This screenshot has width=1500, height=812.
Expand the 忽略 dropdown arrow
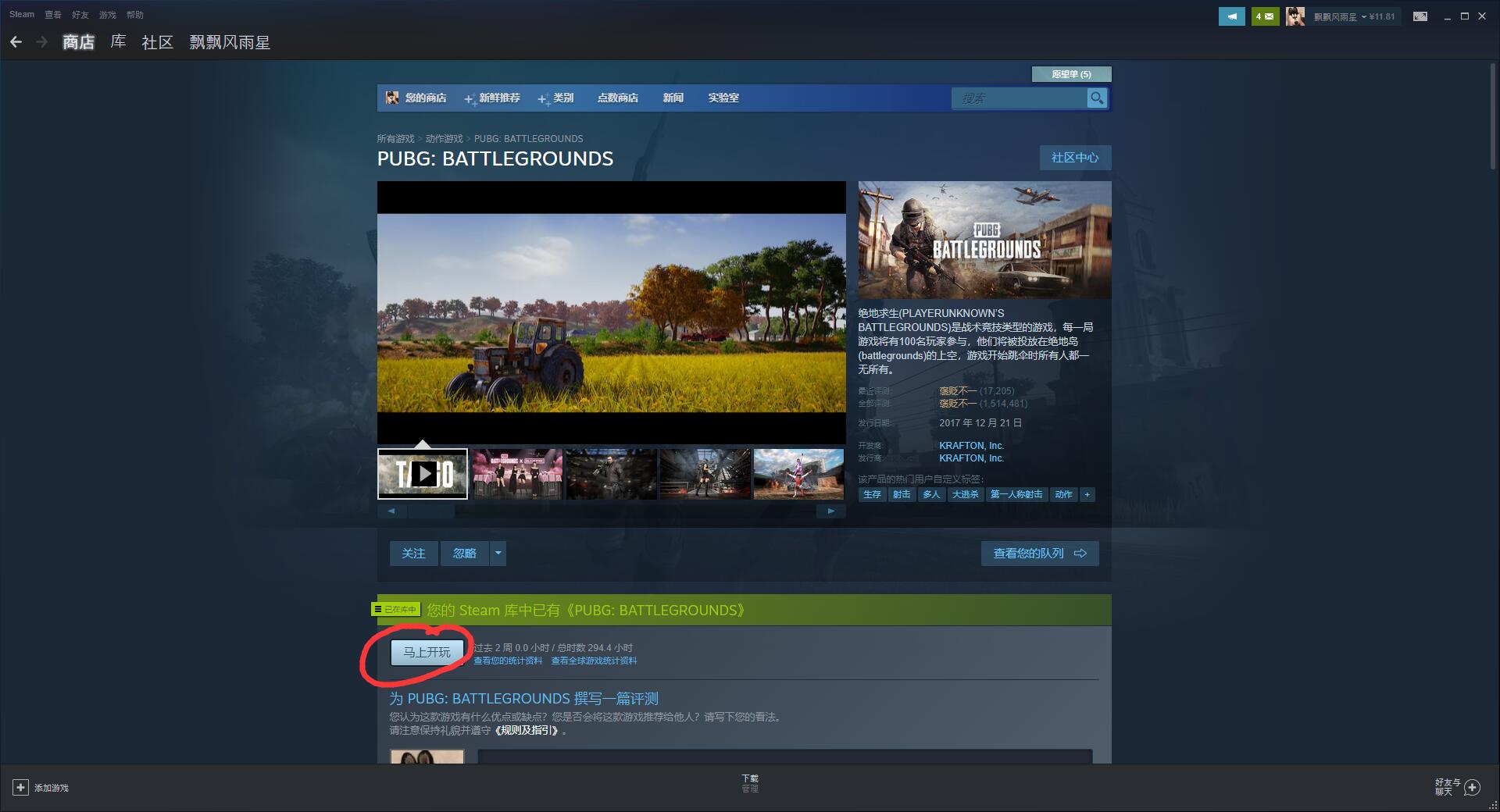tap(498, 553)
